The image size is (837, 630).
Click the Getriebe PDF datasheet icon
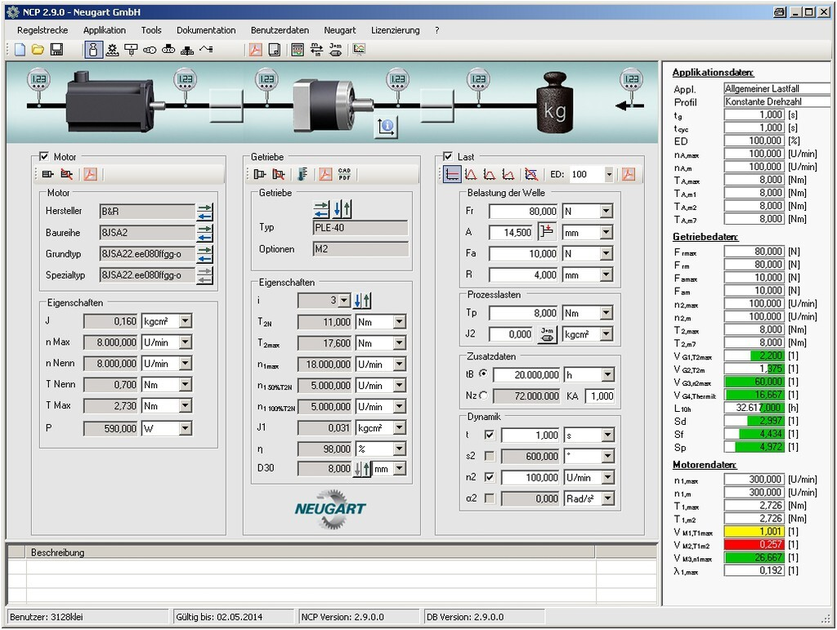point(325,174)
